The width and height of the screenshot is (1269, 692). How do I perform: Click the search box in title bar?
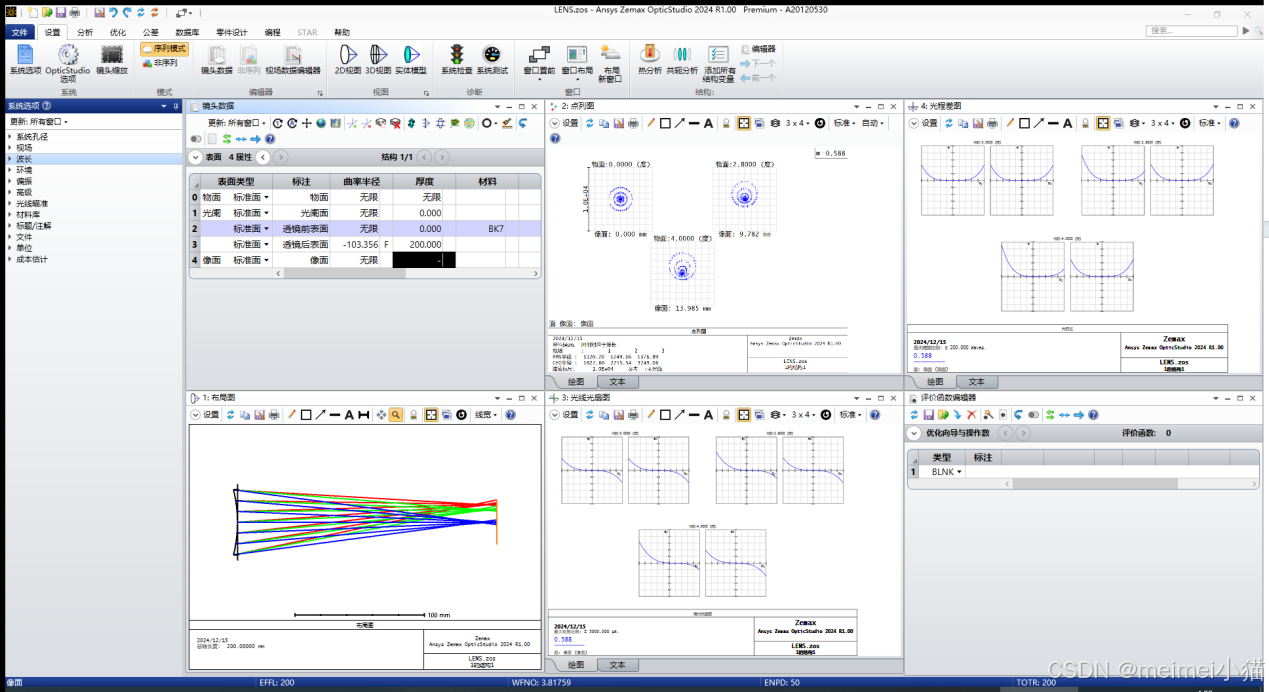click(x=1192, y=31)
